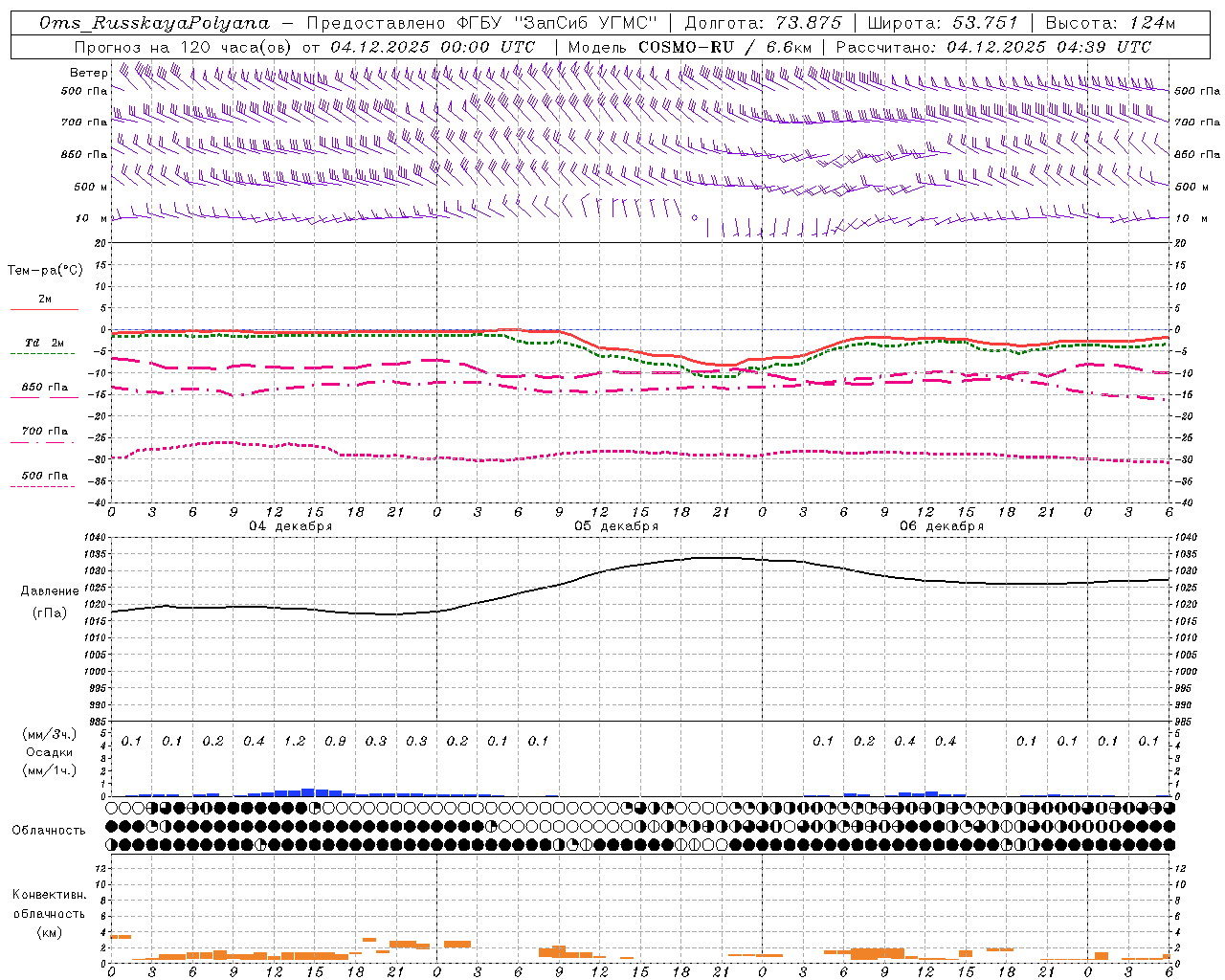Click the Td 2м legend entry
The height and width of the screenshot is (980, 1225).
(x=45, y=343)
